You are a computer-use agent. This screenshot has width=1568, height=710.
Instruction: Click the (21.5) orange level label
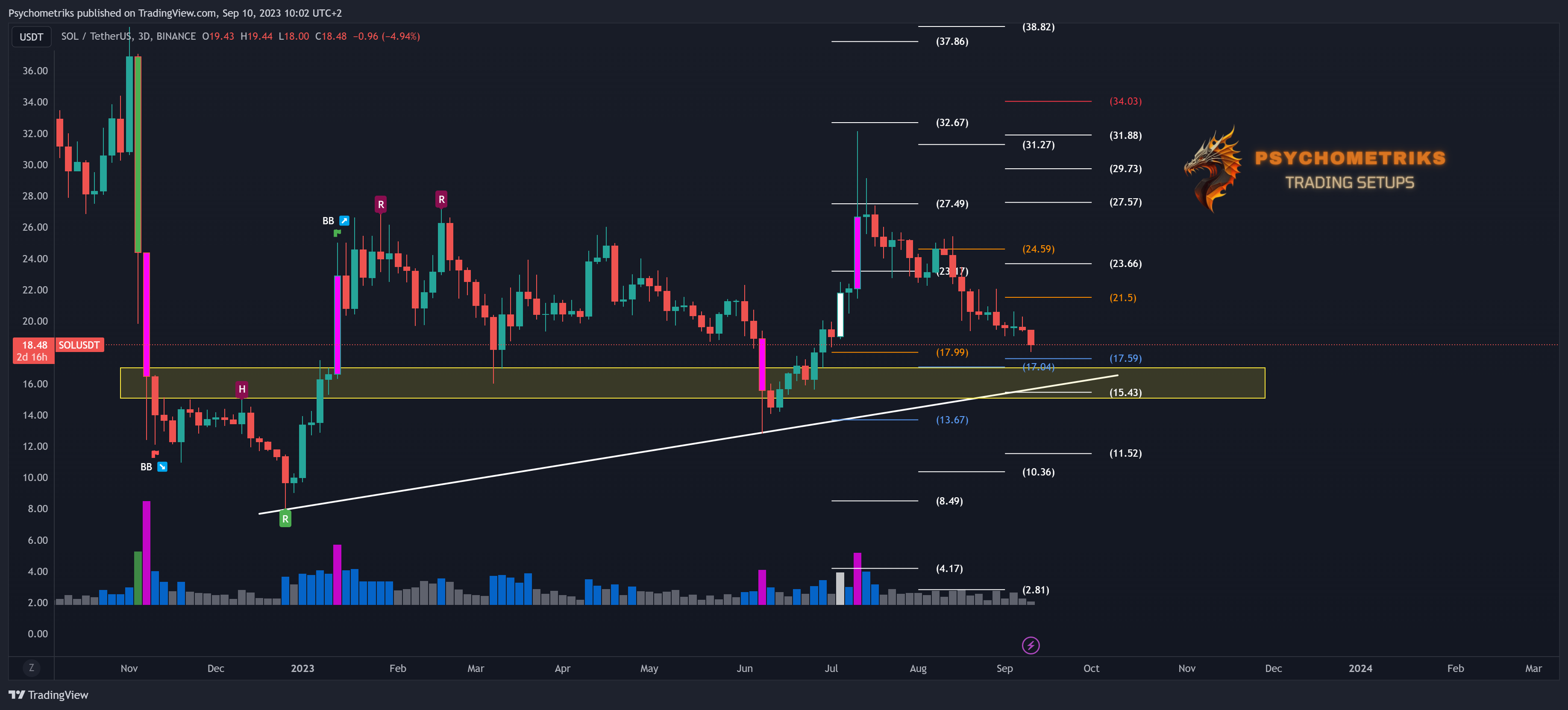[1122, 297]
